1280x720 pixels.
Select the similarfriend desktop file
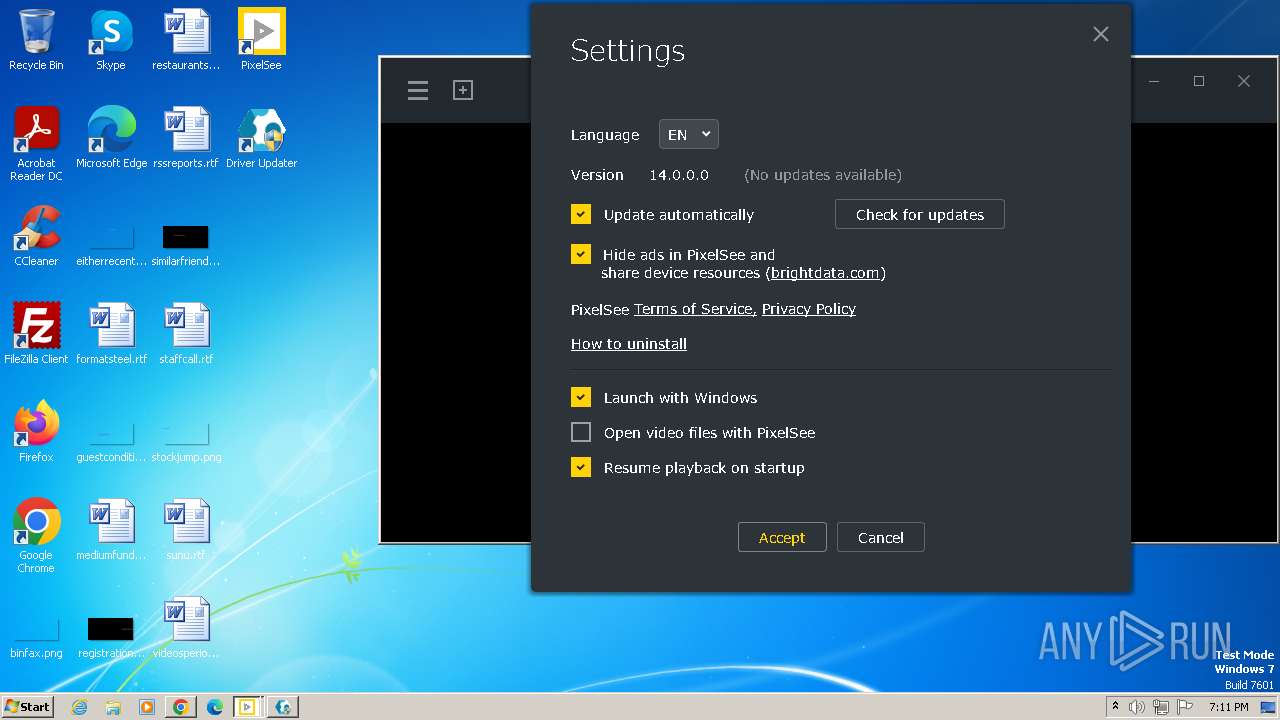tap(186, 245)
